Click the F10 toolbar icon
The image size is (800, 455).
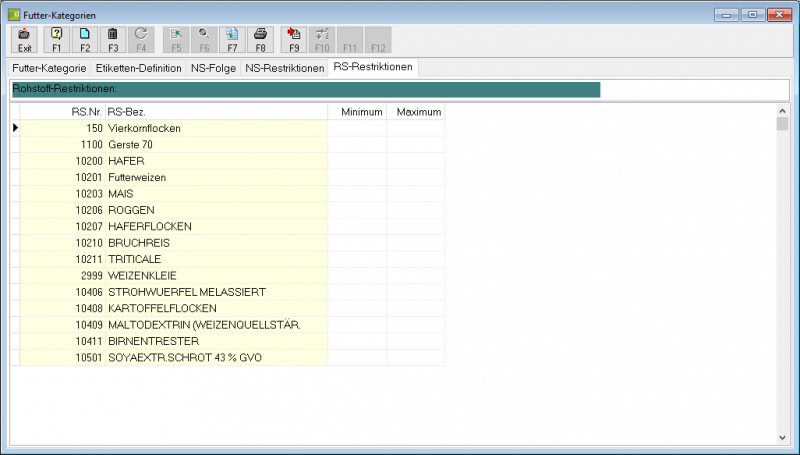322,40
